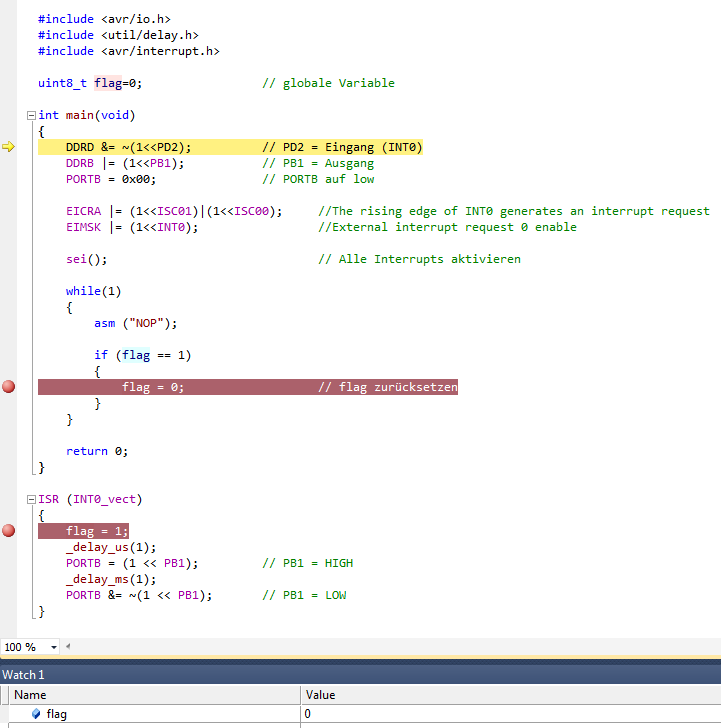Select the Watch 1 panel title
This screenshot has height=728, width=721.
pyautogui.click(x=24, y=675)
